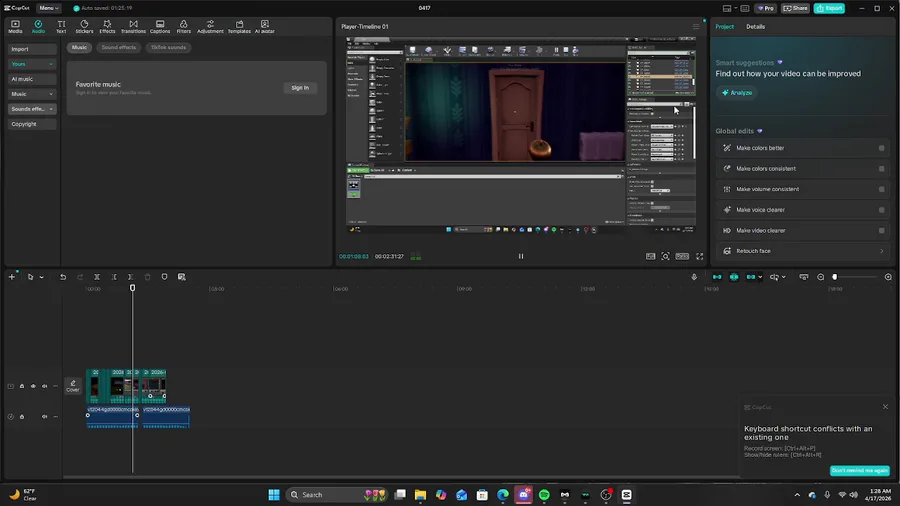Toggle lock on the audio track
The image size is (900, 506).
point(22,416)
